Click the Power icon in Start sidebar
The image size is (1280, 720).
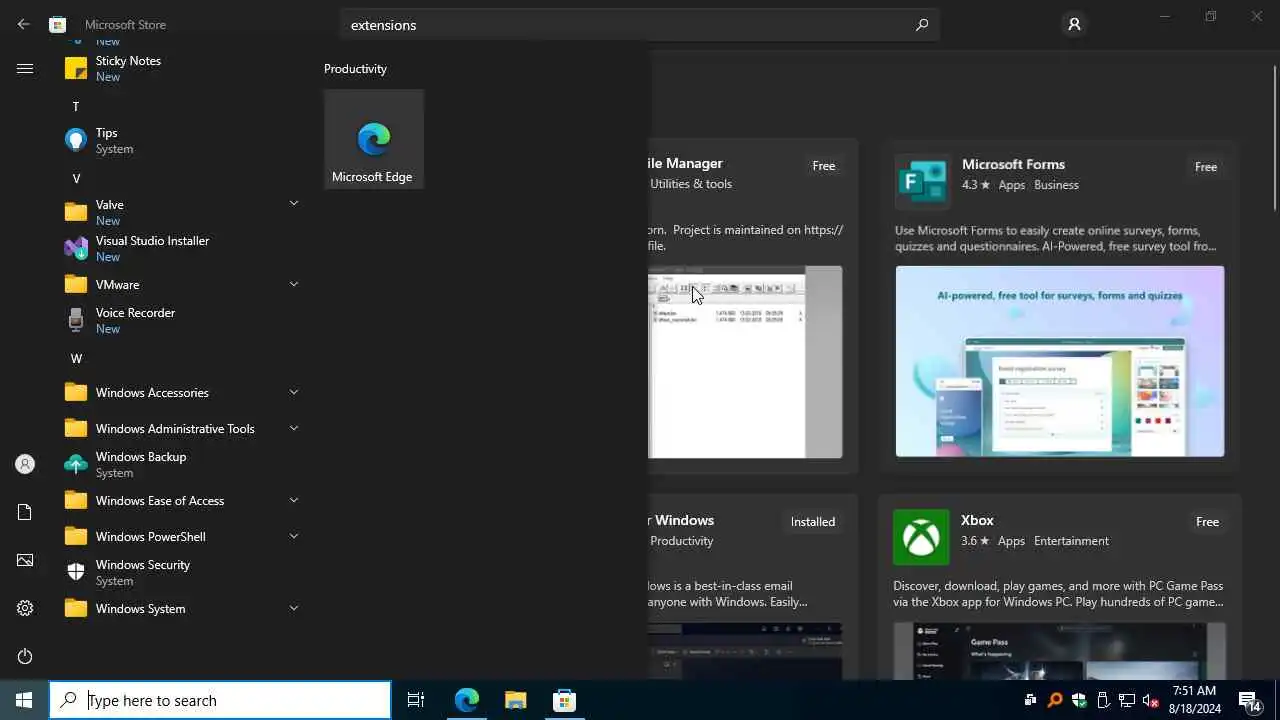tap(25, 656)
